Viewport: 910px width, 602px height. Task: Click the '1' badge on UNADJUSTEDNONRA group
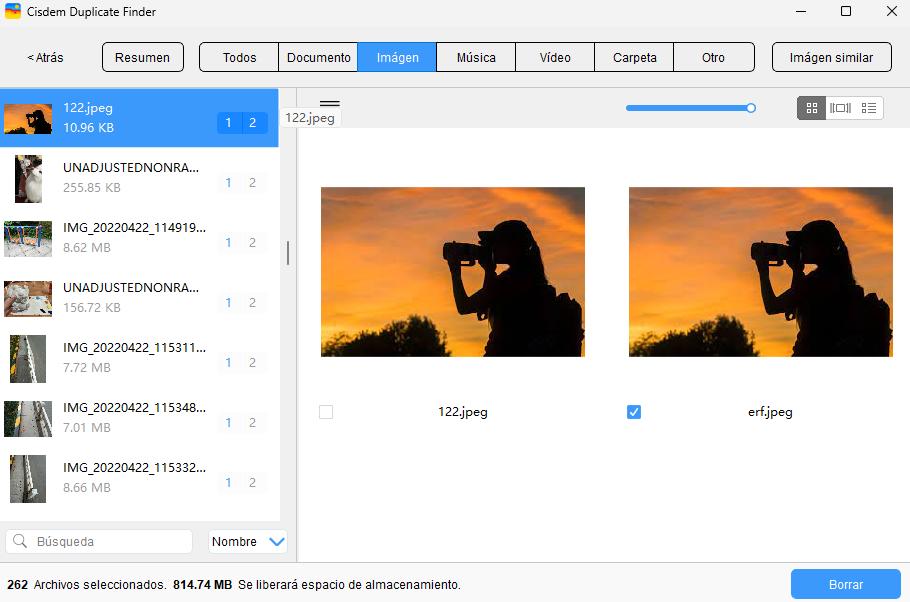coord(228,182)
